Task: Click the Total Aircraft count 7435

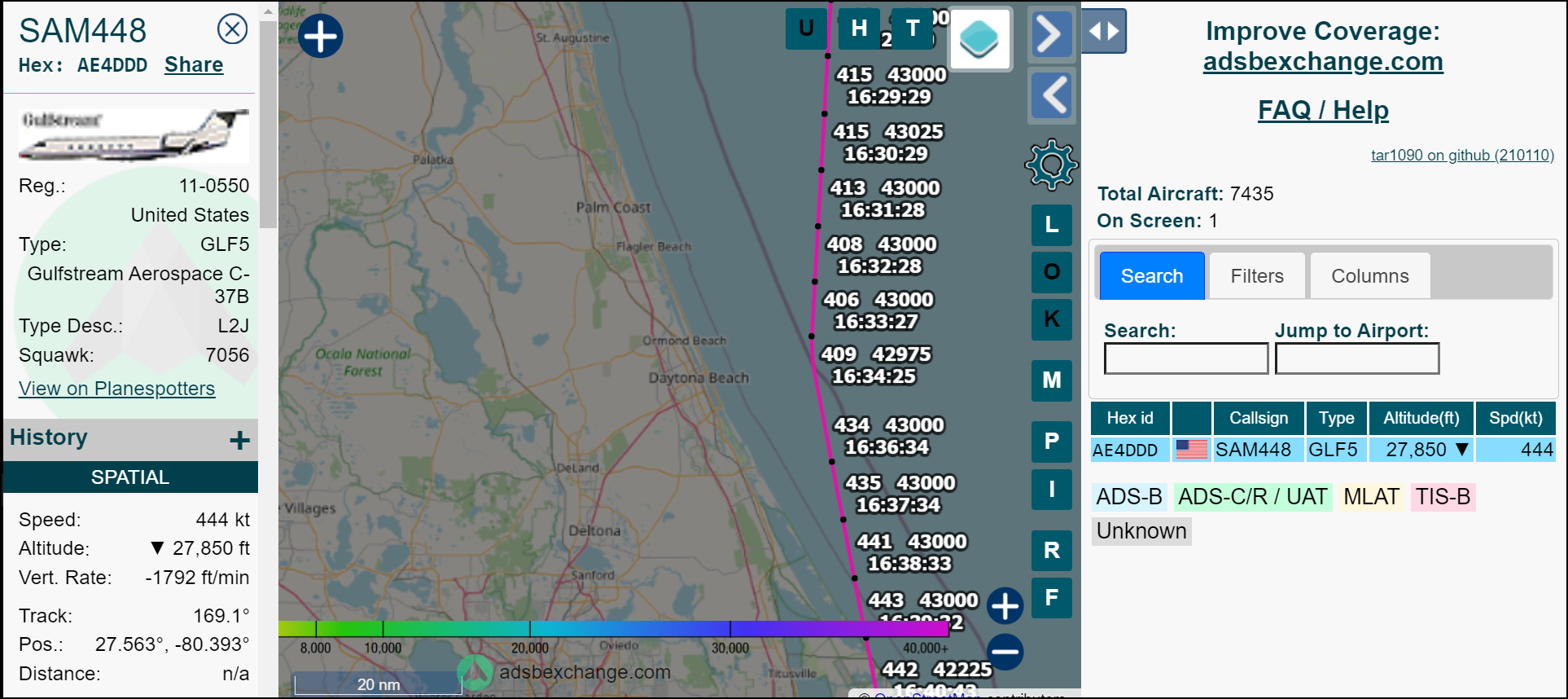Action: (1252, 194)
